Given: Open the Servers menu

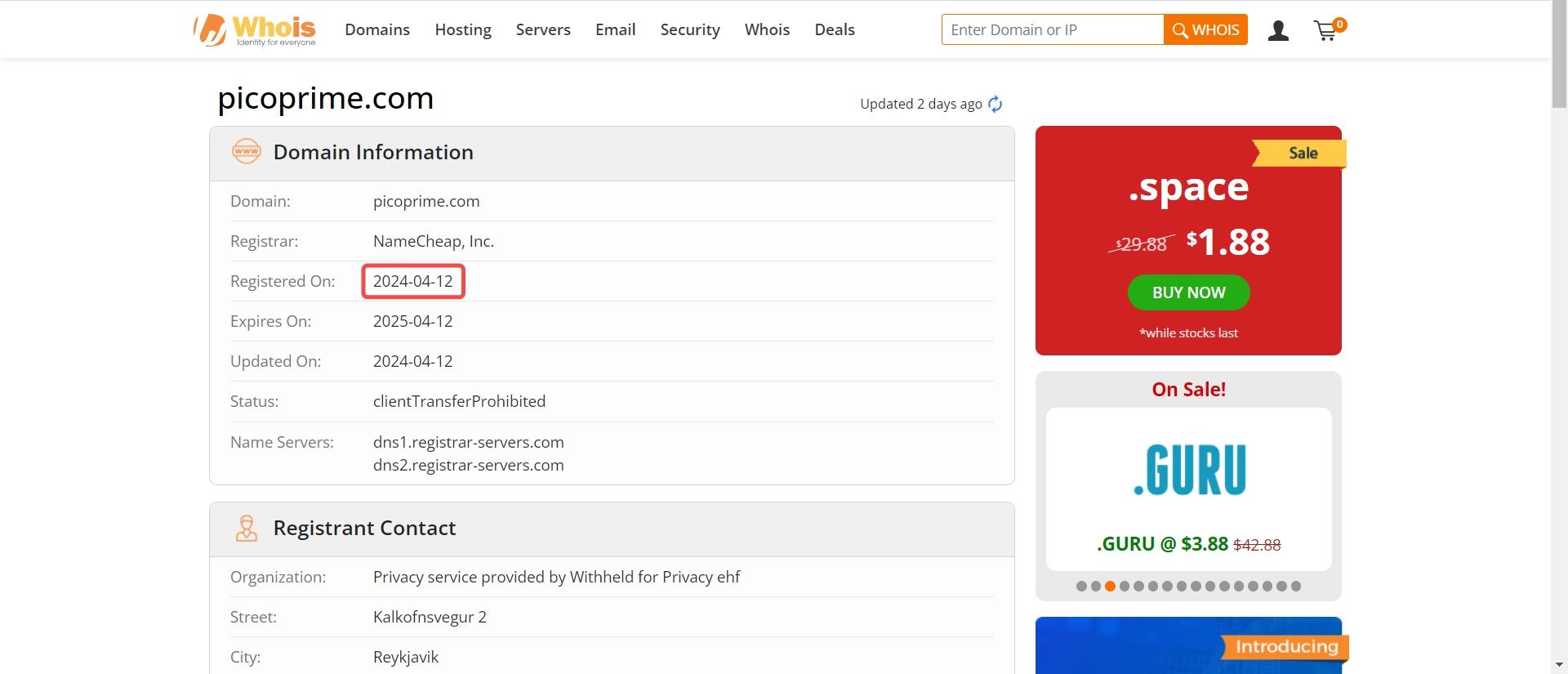Looking at the screenshot, I should (x=543, y=29).
